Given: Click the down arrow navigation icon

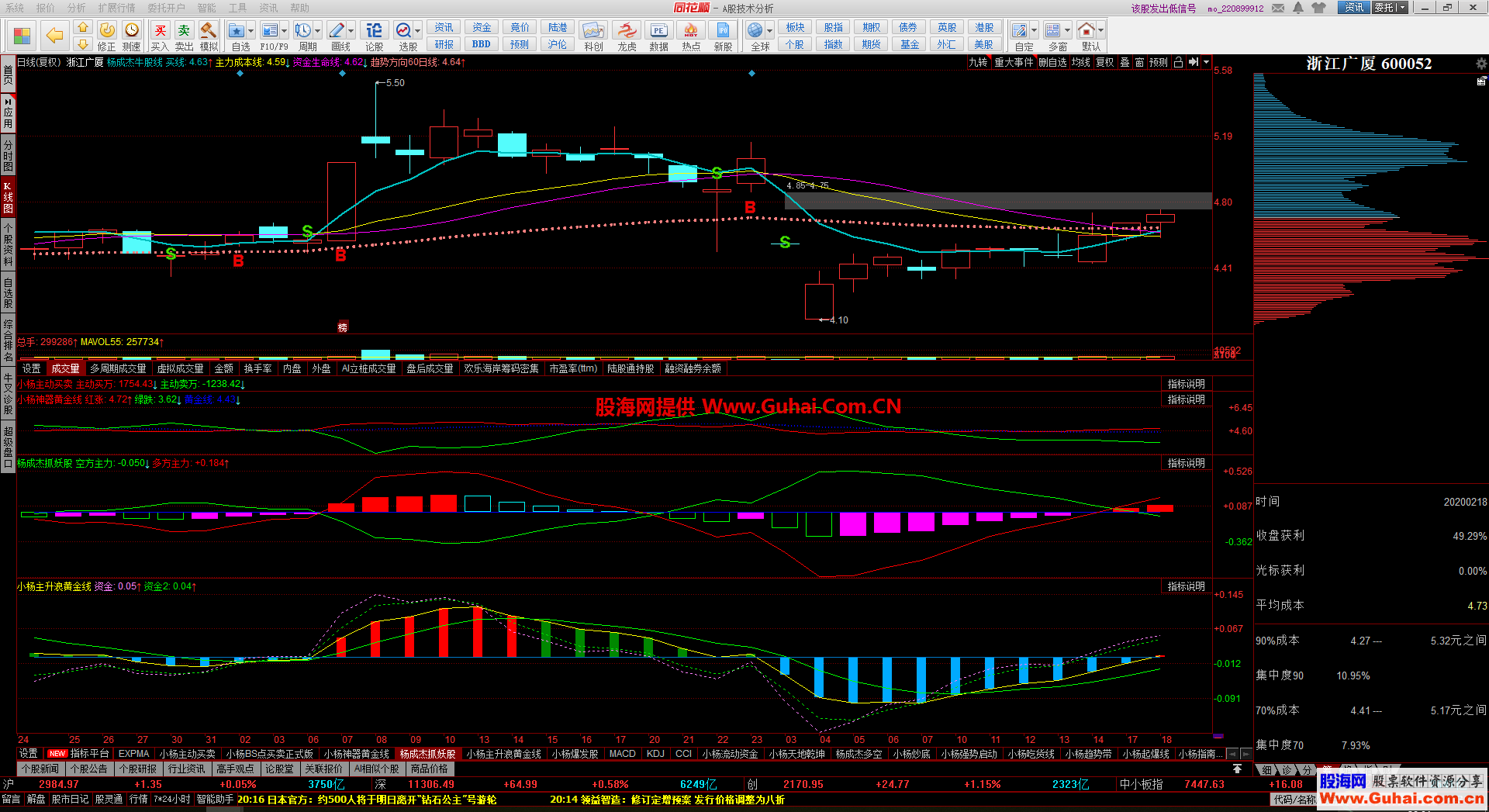Looking at the screenshot, I should pos(83,44).
